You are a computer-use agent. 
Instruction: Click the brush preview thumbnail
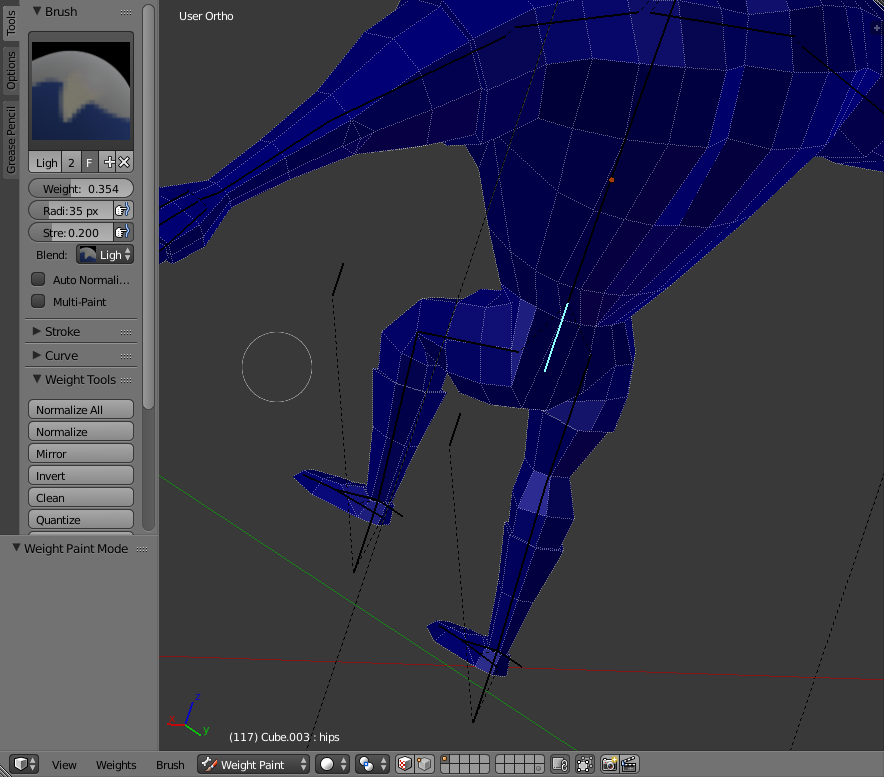coord(81,91)
